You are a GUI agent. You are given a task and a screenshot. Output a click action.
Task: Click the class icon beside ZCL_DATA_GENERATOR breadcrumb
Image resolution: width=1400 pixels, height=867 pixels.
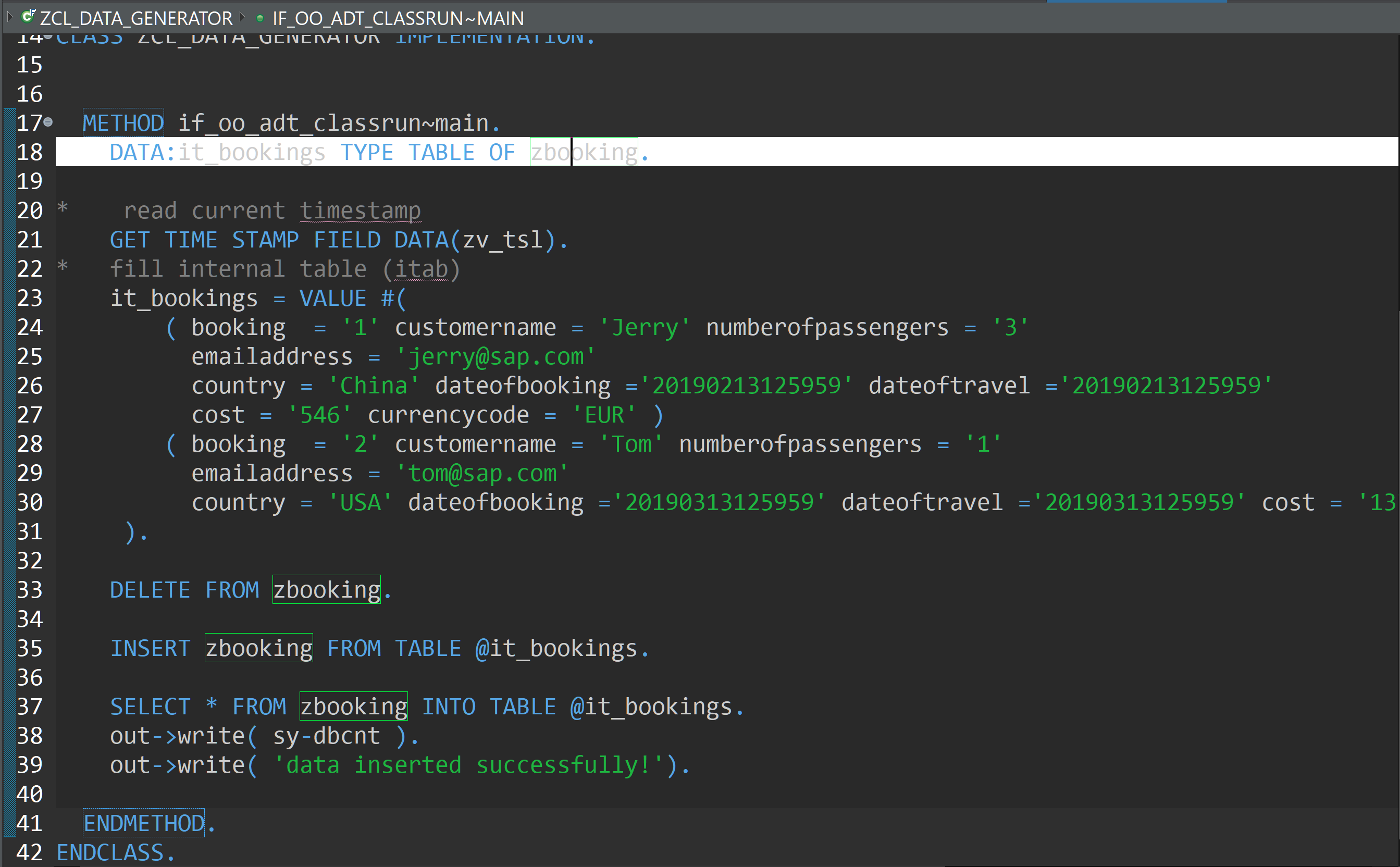(x=28, y=16)
